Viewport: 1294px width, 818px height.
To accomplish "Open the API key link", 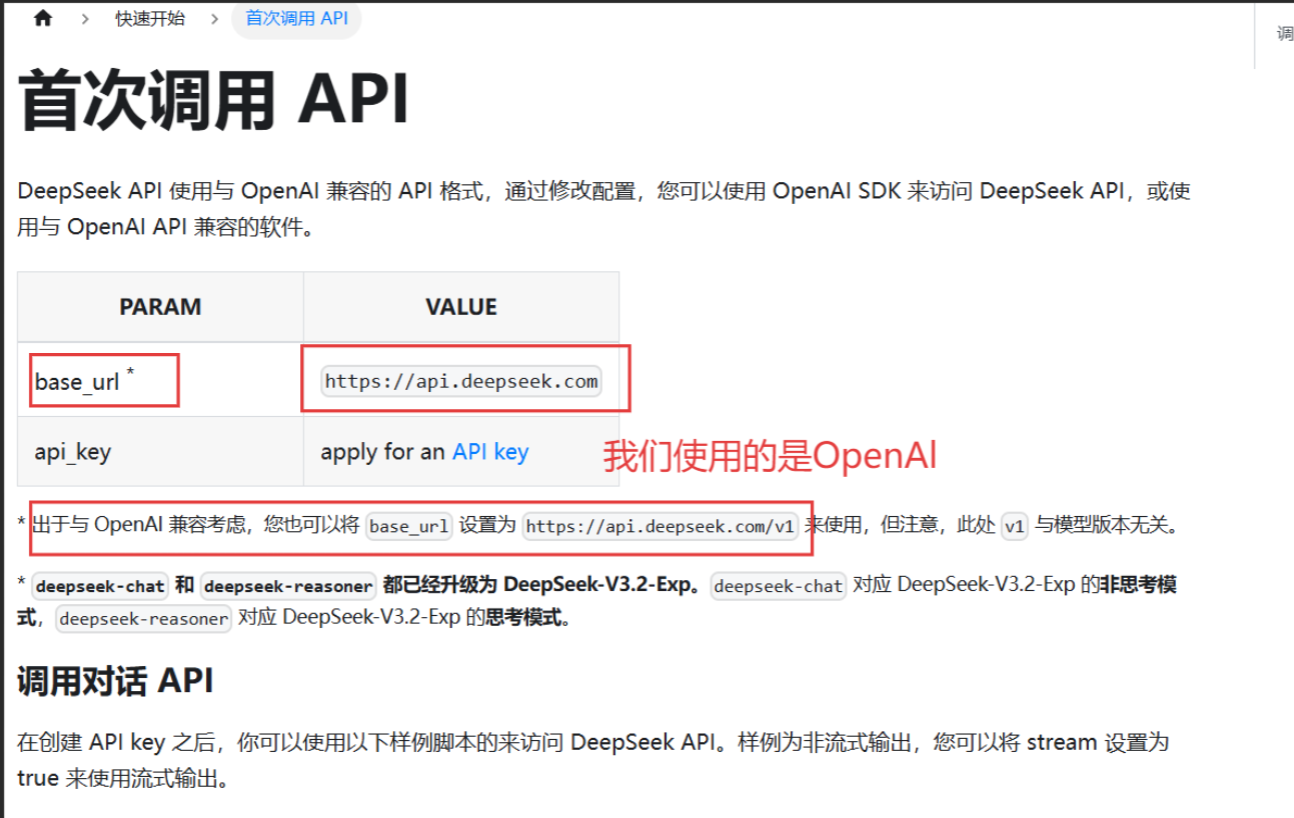I will point(490,452).
